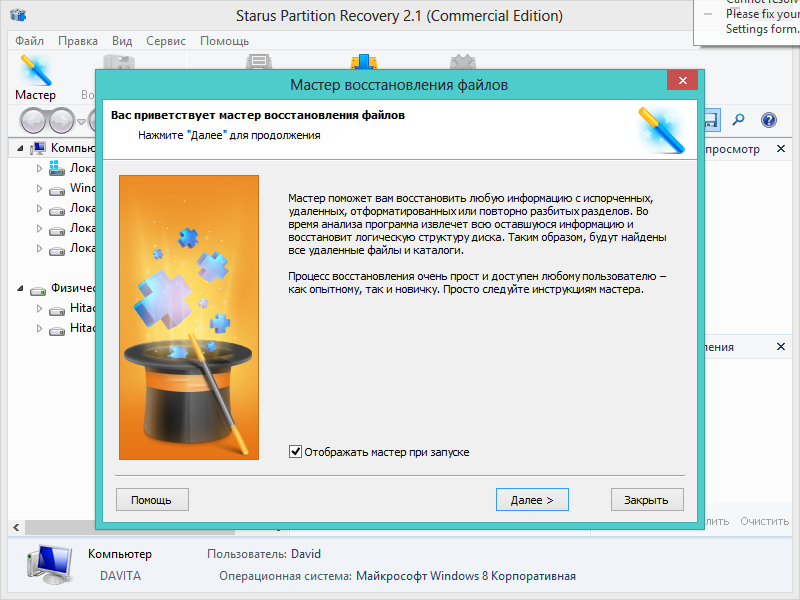Click the DAVITA computer name text
800x600 pixels.
[120, 576]
